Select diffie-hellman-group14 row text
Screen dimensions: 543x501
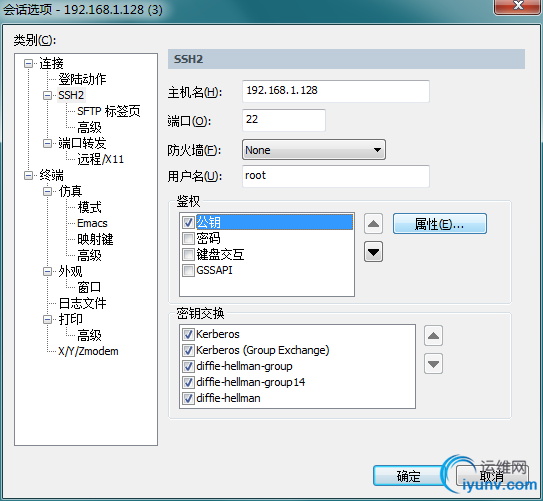(x=251, y=382)
